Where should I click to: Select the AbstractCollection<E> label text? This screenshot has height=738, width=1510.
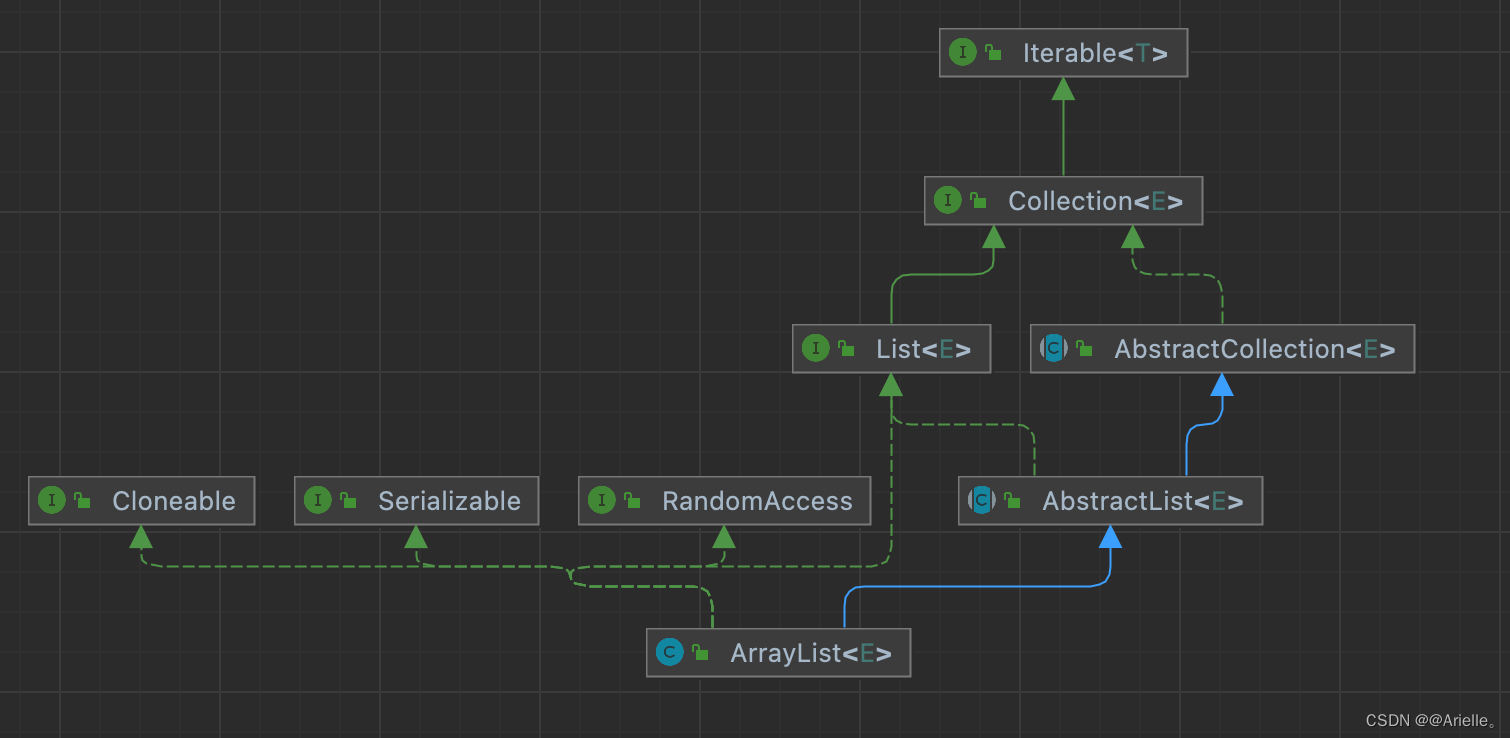(1255, 349)
